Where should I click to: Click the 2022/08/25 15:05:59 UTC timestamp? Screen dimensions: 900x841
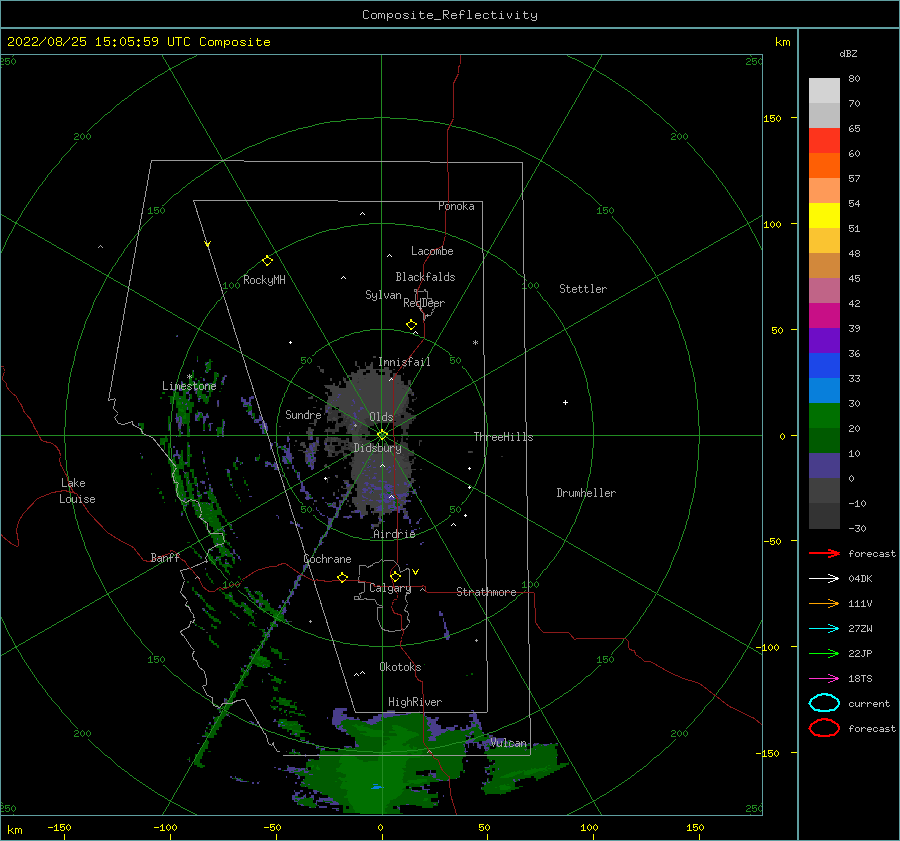139,42
